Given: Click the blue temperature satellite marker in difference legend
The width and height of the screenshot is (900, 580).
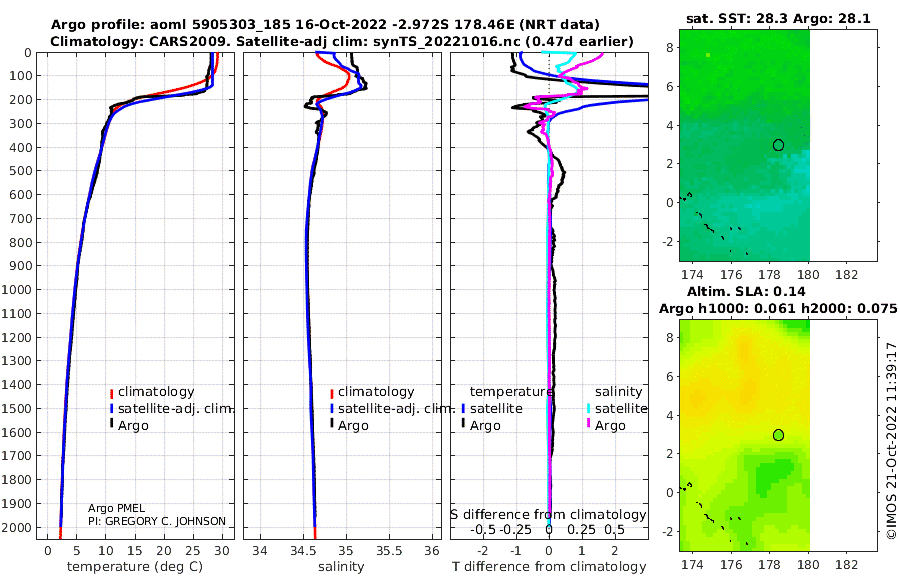Looking at the screenshot, I should [463, 409].
